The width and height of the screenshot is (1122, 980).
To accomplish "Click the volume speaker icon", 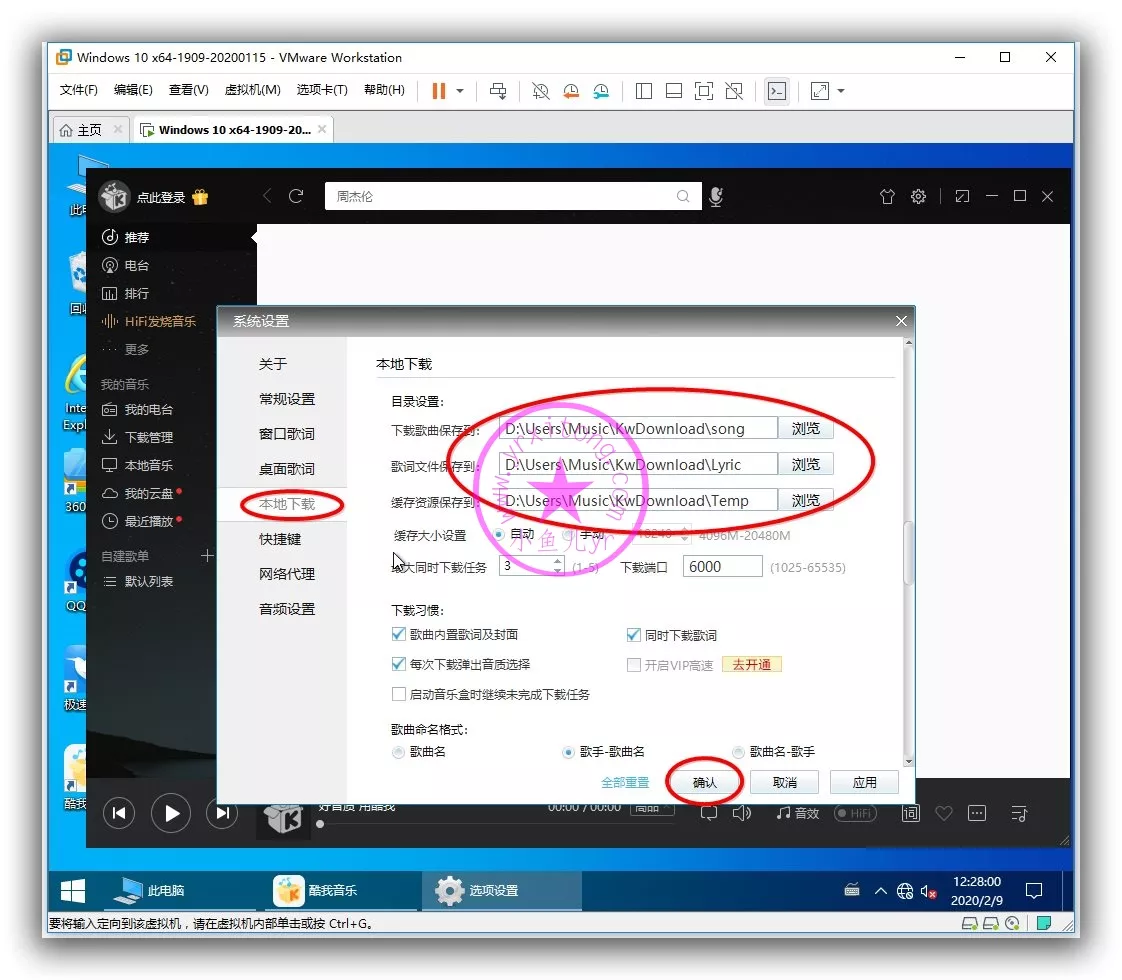I will click(x=741, y=813).
